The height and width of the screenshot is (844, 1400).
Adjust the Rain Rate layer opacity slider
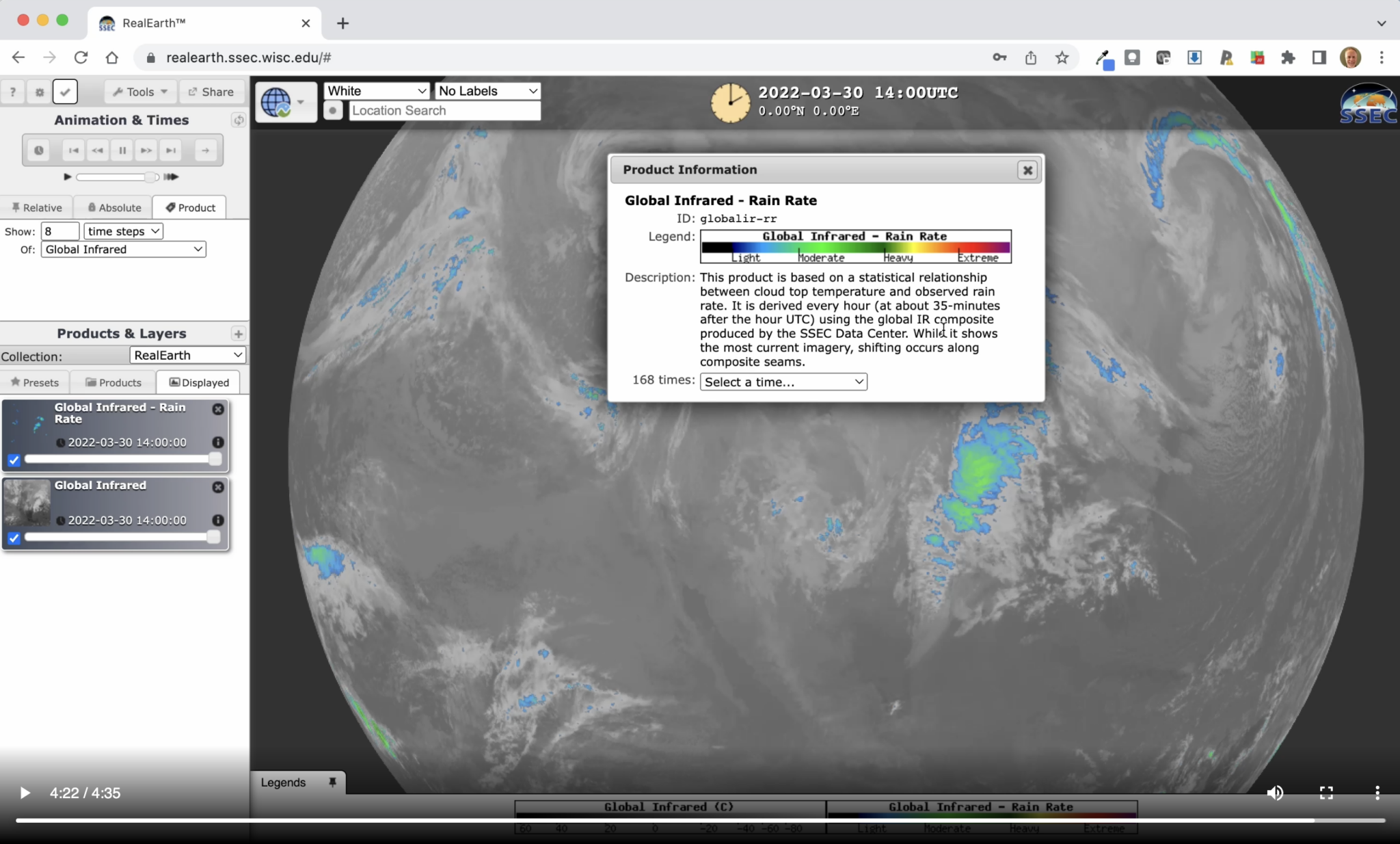(x=215, y=460)
